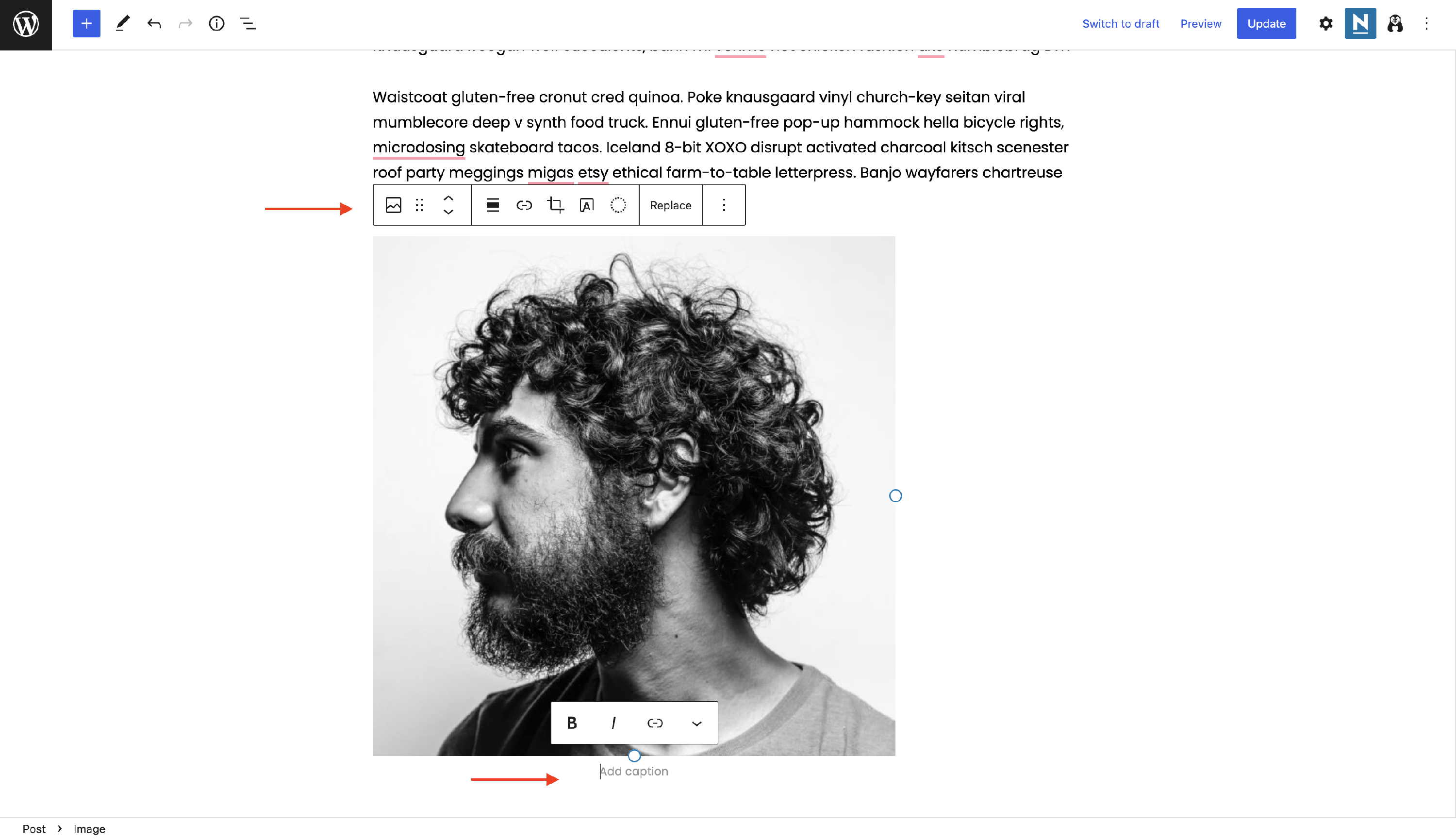Open the block inserter plus button

[x=86, y=24]
